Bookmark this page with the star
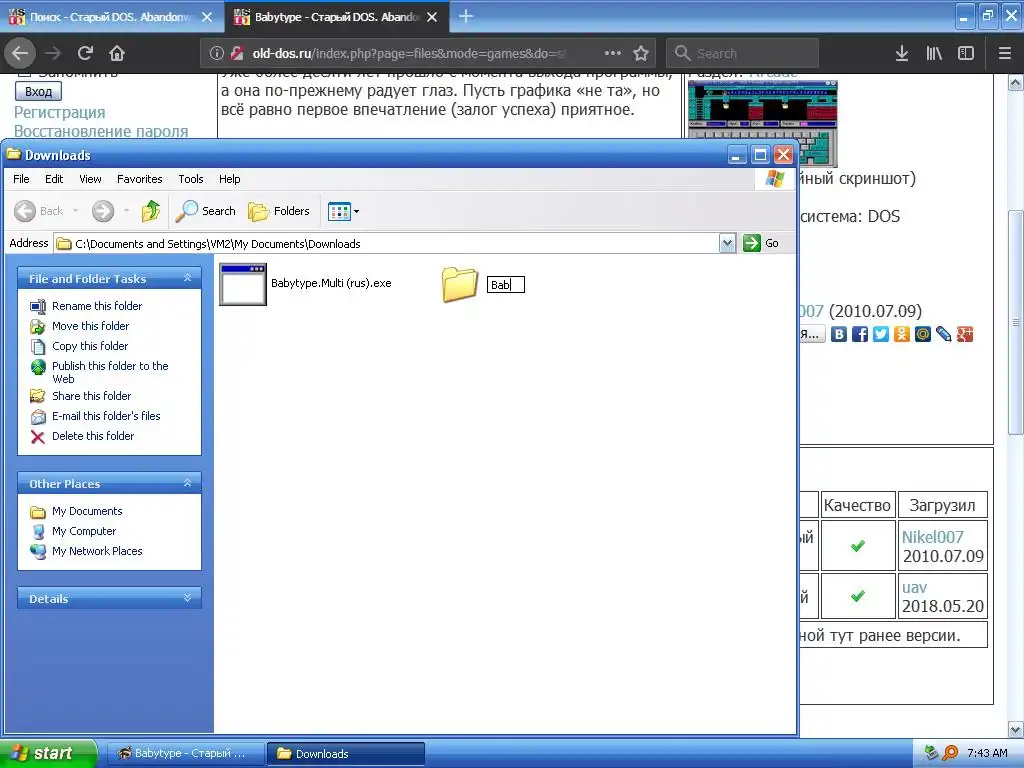The width and height of the screenshot is (1024, 768). 641,53
